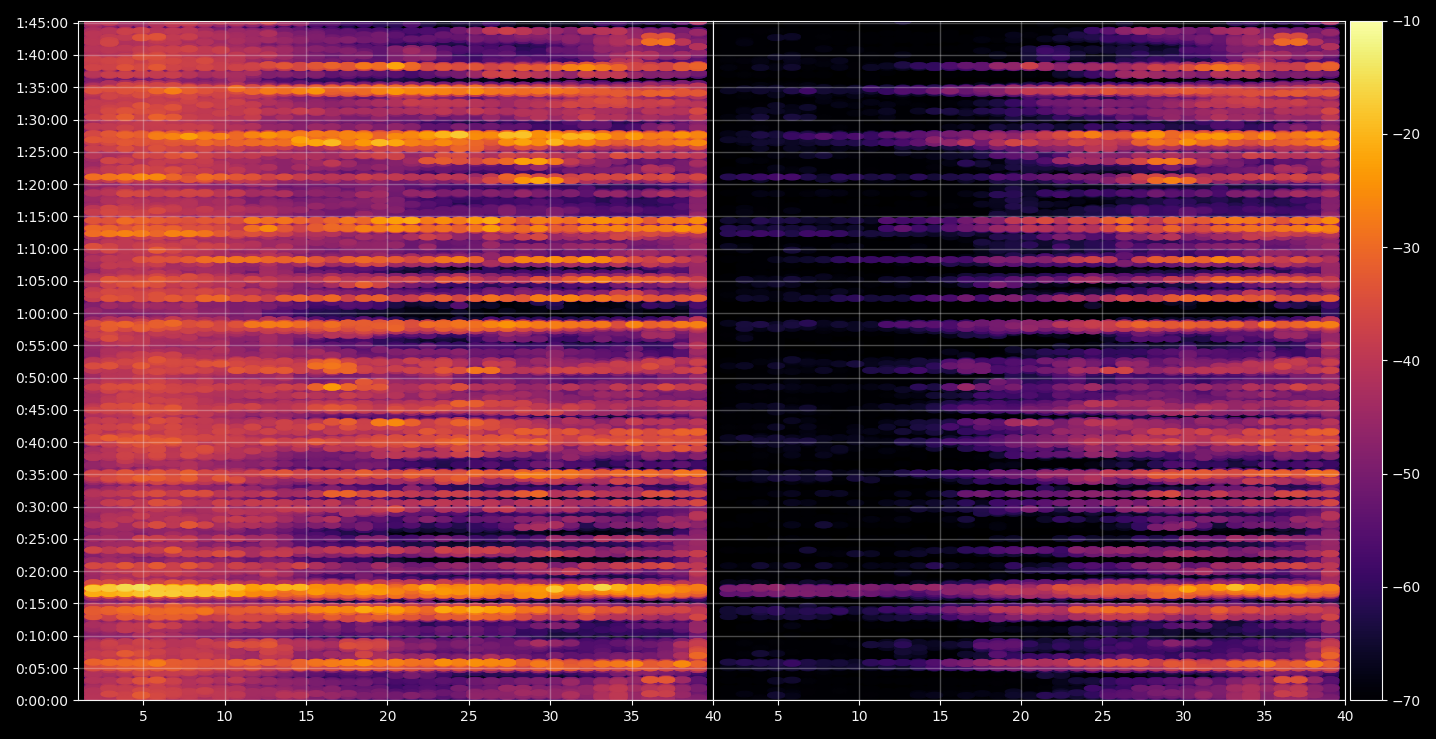1436x739 pixels.
Task: Click the −70 colorbar value
Action: [1406, 701]
